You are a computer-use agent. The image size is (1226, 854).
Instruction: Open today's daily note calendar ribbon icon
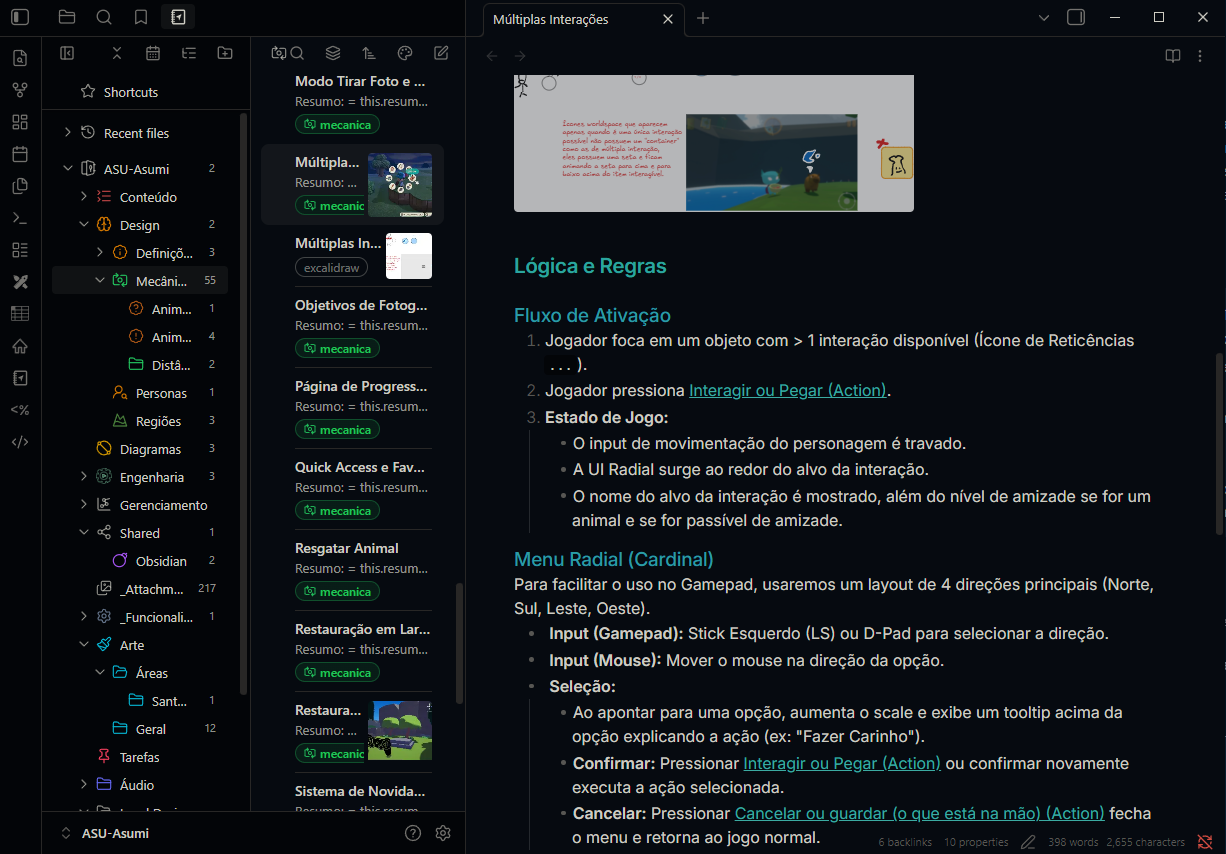[x=20, y=154]
